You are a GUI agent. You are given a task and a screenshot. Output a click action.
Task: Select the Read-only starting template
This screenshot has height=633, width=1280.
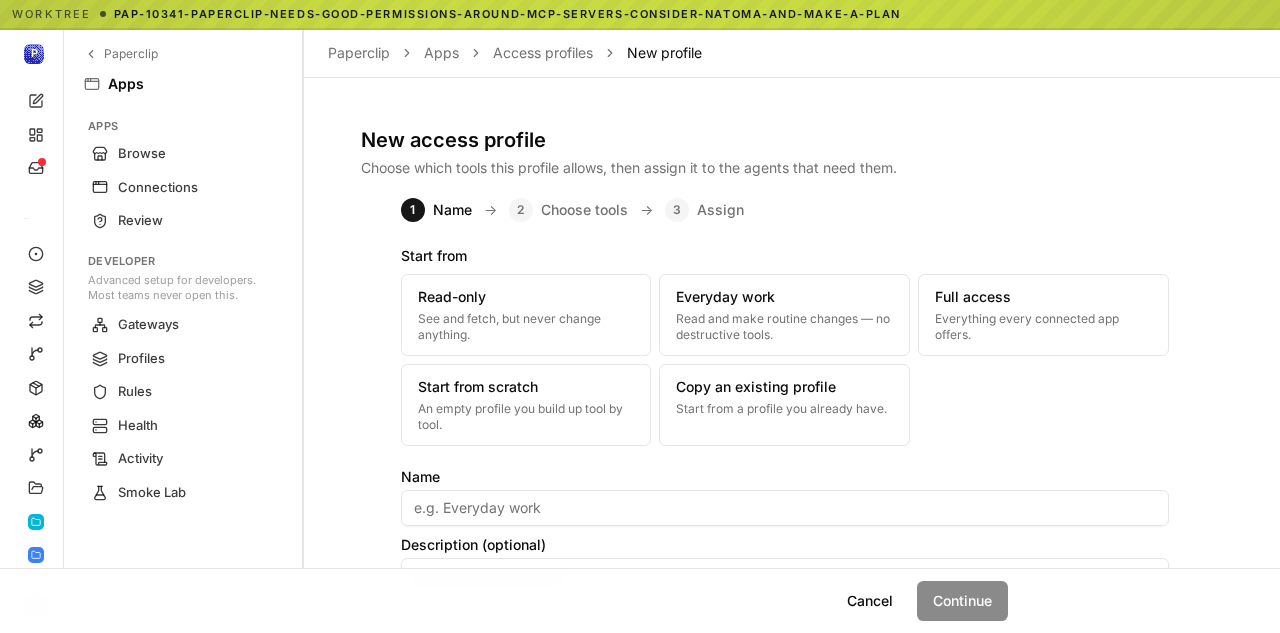click(x=526, y=315)
